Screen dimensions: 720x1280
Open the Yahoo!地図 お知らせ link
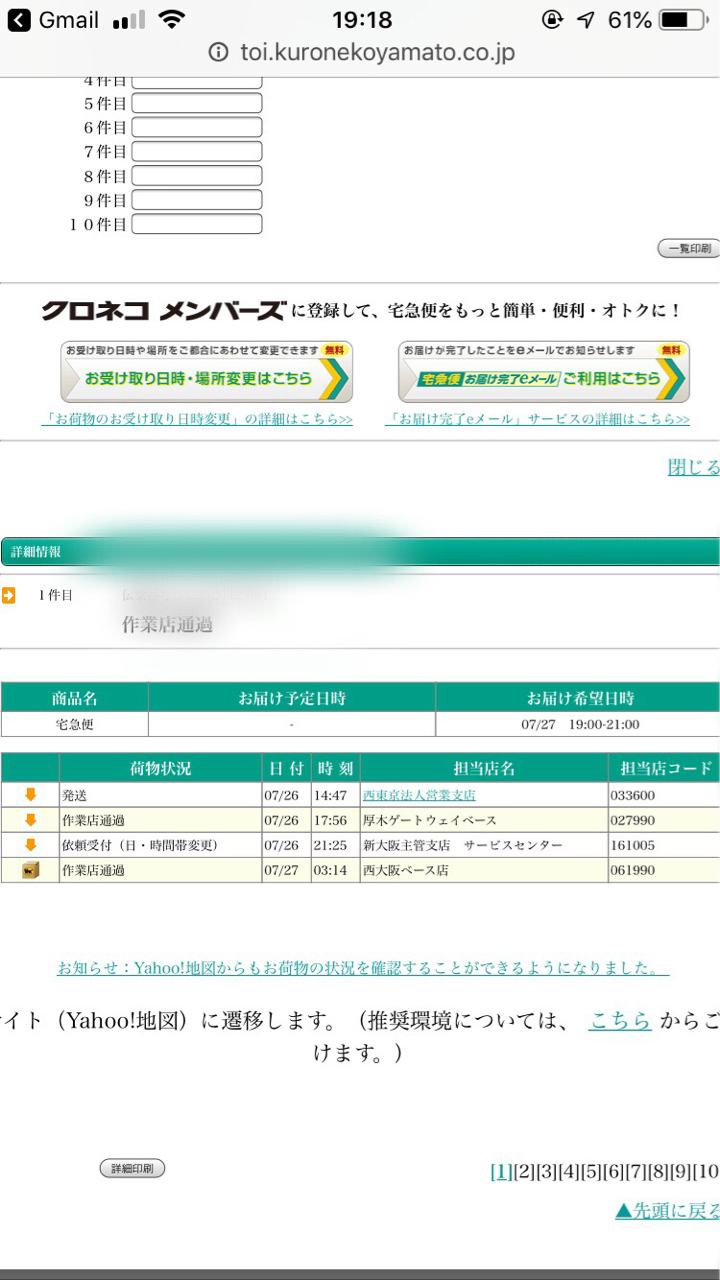pyautogui.click(x=362, y=967)
